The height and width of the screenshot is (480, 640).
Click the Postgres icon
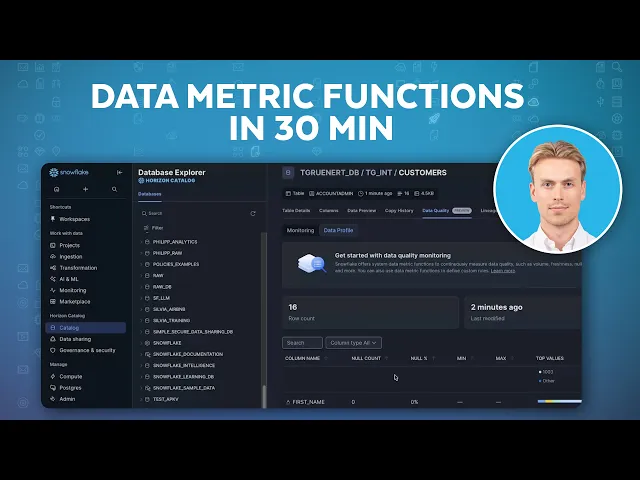click(x=53, y=388)
